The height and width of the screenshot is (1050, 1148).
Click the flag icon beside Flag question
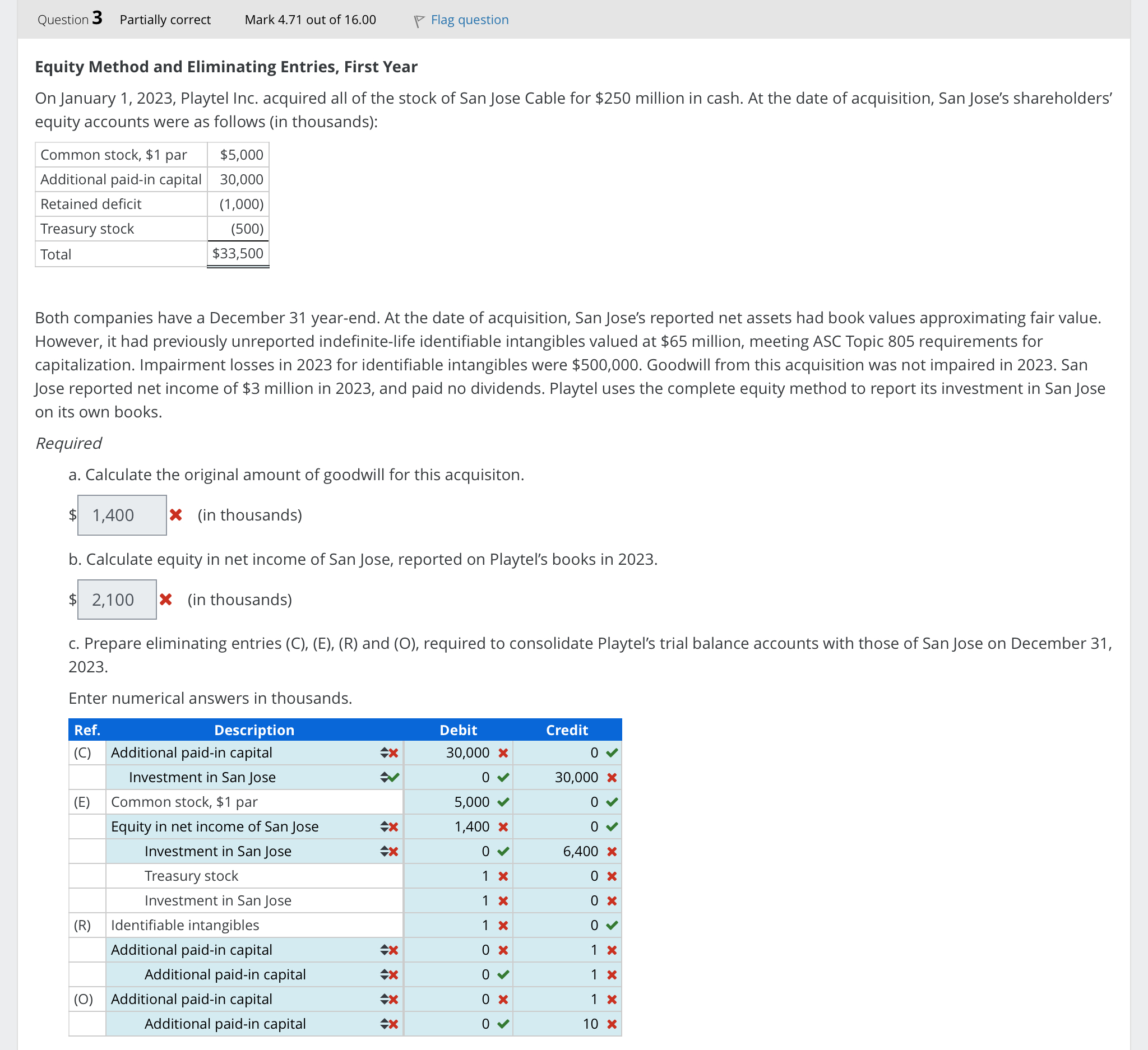419,21
